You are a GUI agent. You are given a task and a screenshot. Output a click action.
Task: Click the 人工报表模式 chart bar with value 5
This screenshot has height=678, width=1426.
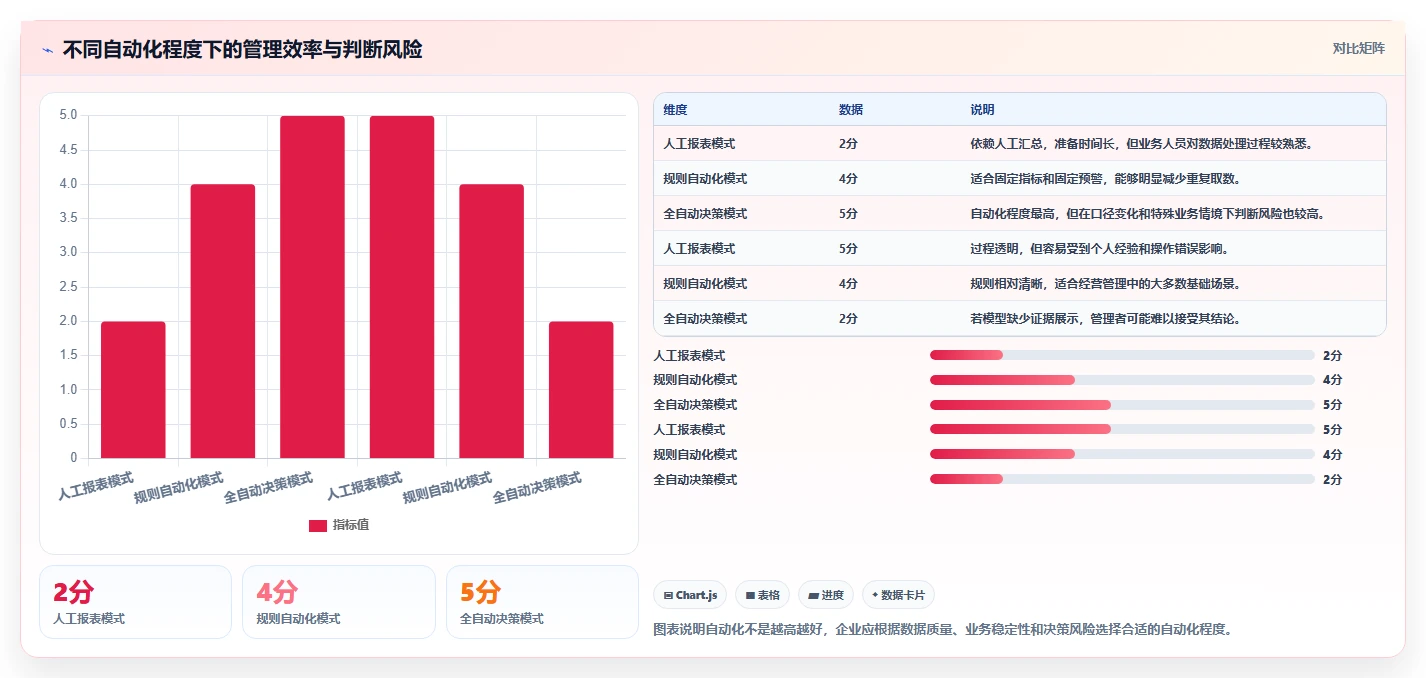(402, 287)
